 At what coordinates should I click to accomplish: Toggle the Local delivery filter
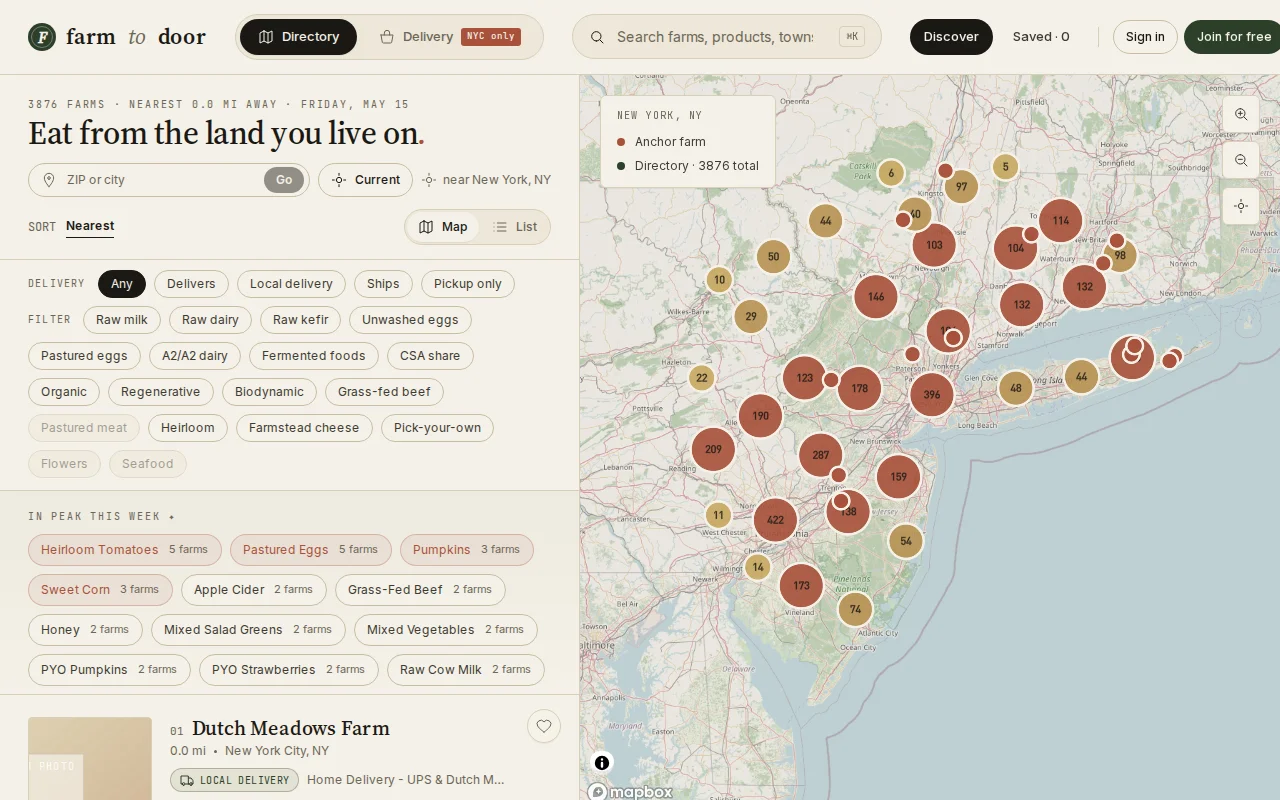click(291, 284)
